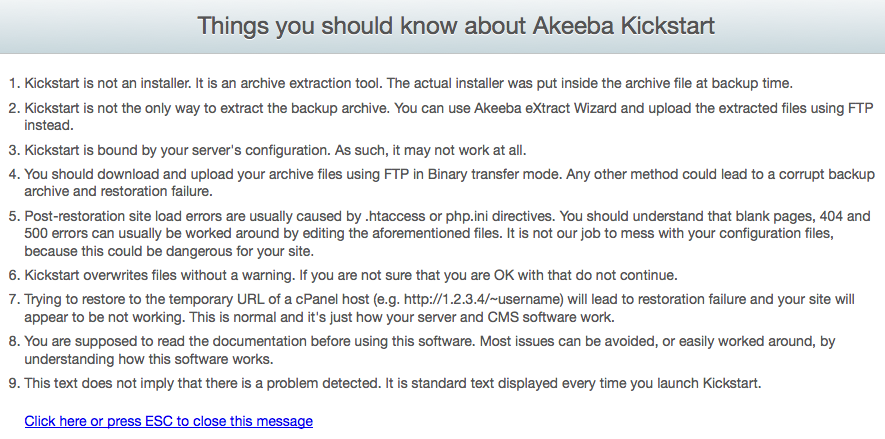Select item 3 about server's configuration
885x439 pixels.
(x=275, y=151)
